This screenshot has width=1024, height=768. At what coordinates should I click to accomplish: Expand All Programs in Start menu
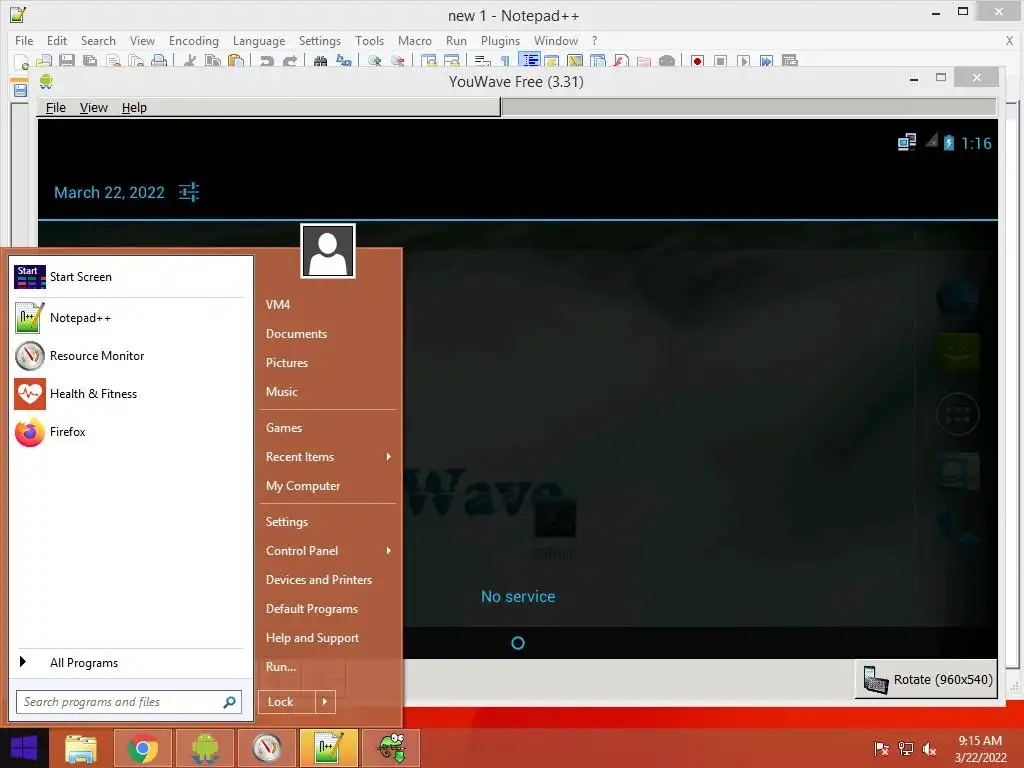click(129, 663)
